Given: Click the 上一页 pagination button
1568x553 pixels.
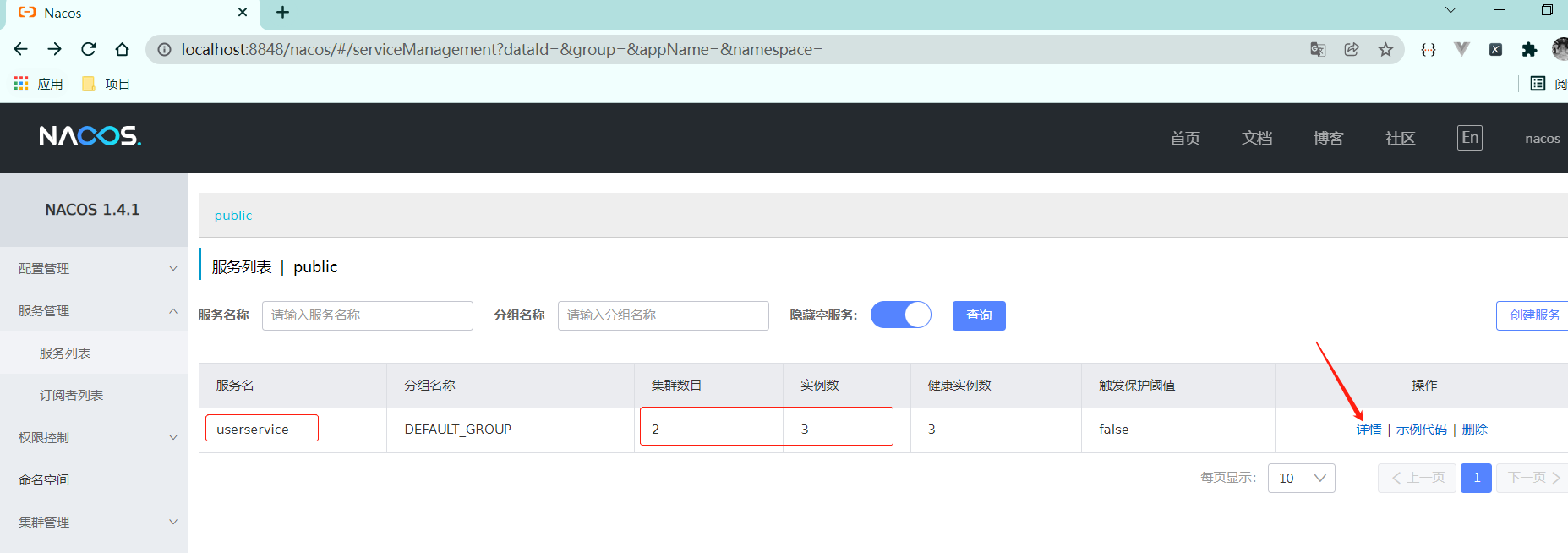Looking at the screenshot, I should point(1418,478).
